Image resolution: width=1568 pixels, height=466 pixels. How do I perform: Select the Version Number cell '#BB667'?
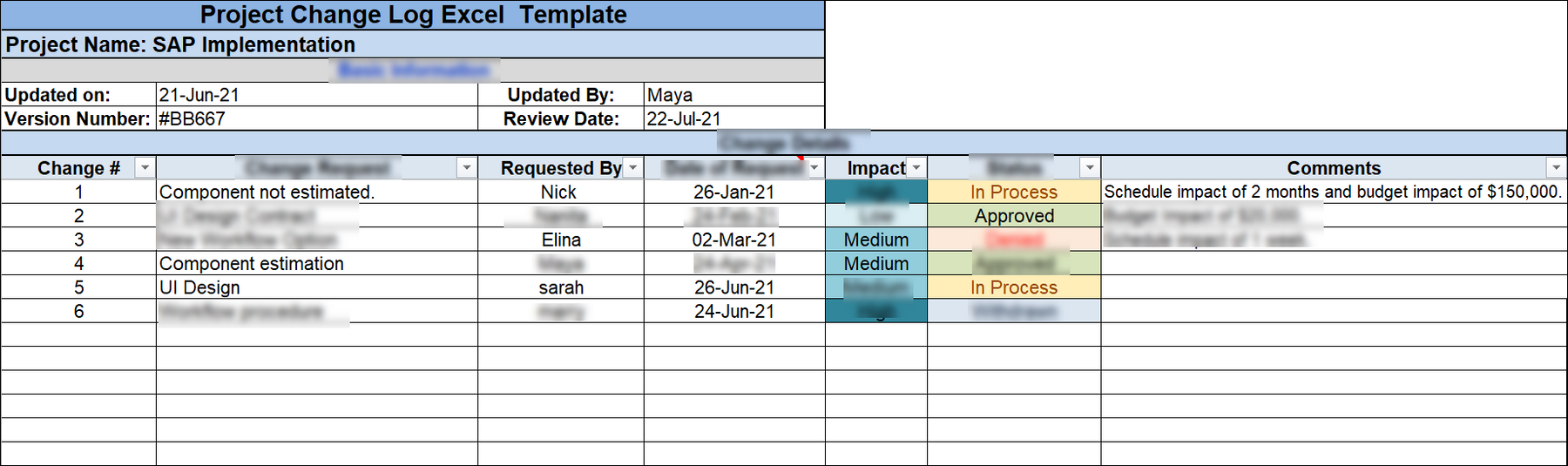pyautogui.click(x=192, y=118)
